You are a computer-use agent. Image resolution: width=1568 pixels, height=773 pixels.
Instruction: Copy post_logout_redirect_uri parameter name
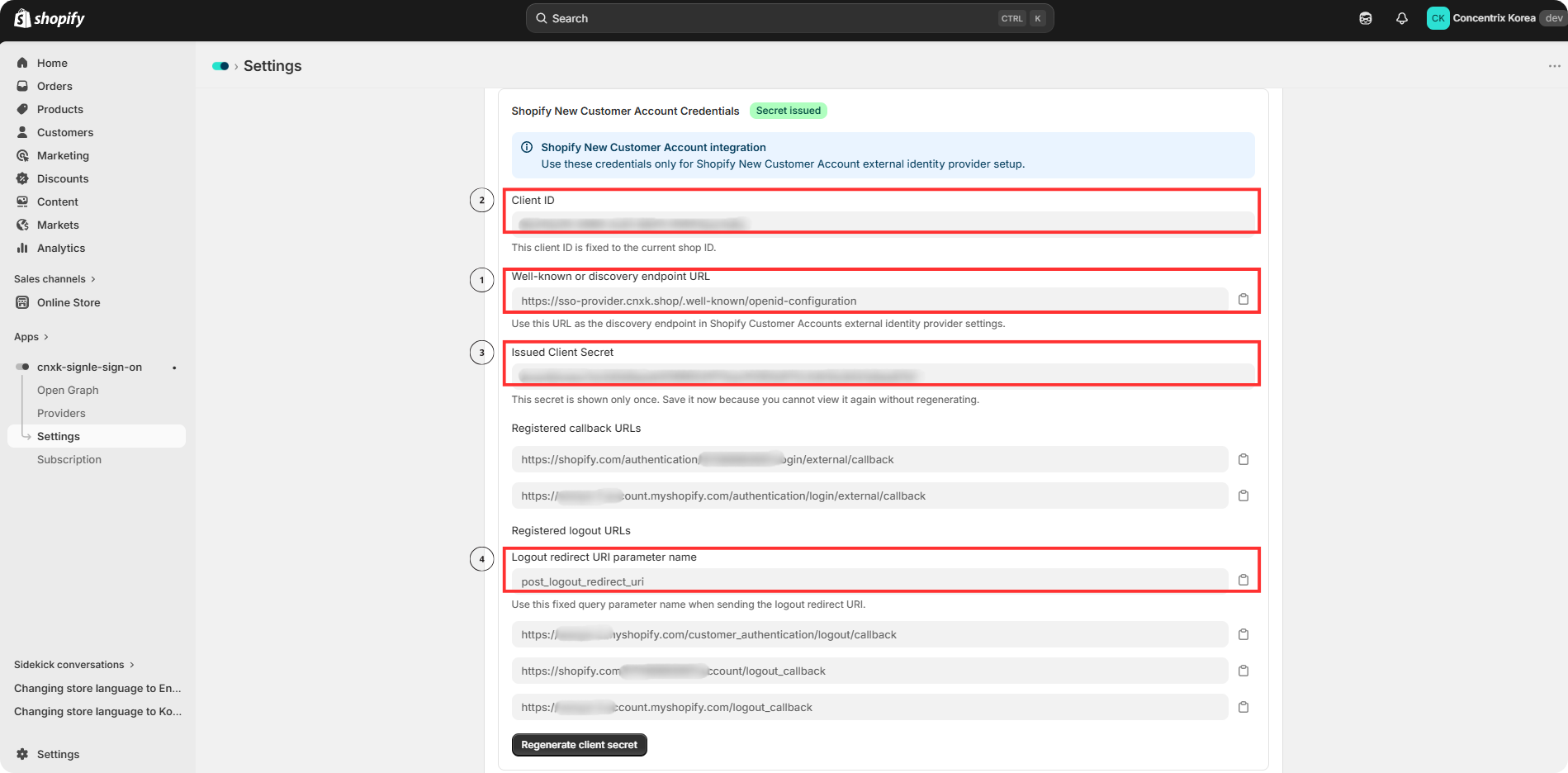point(1244,580)
